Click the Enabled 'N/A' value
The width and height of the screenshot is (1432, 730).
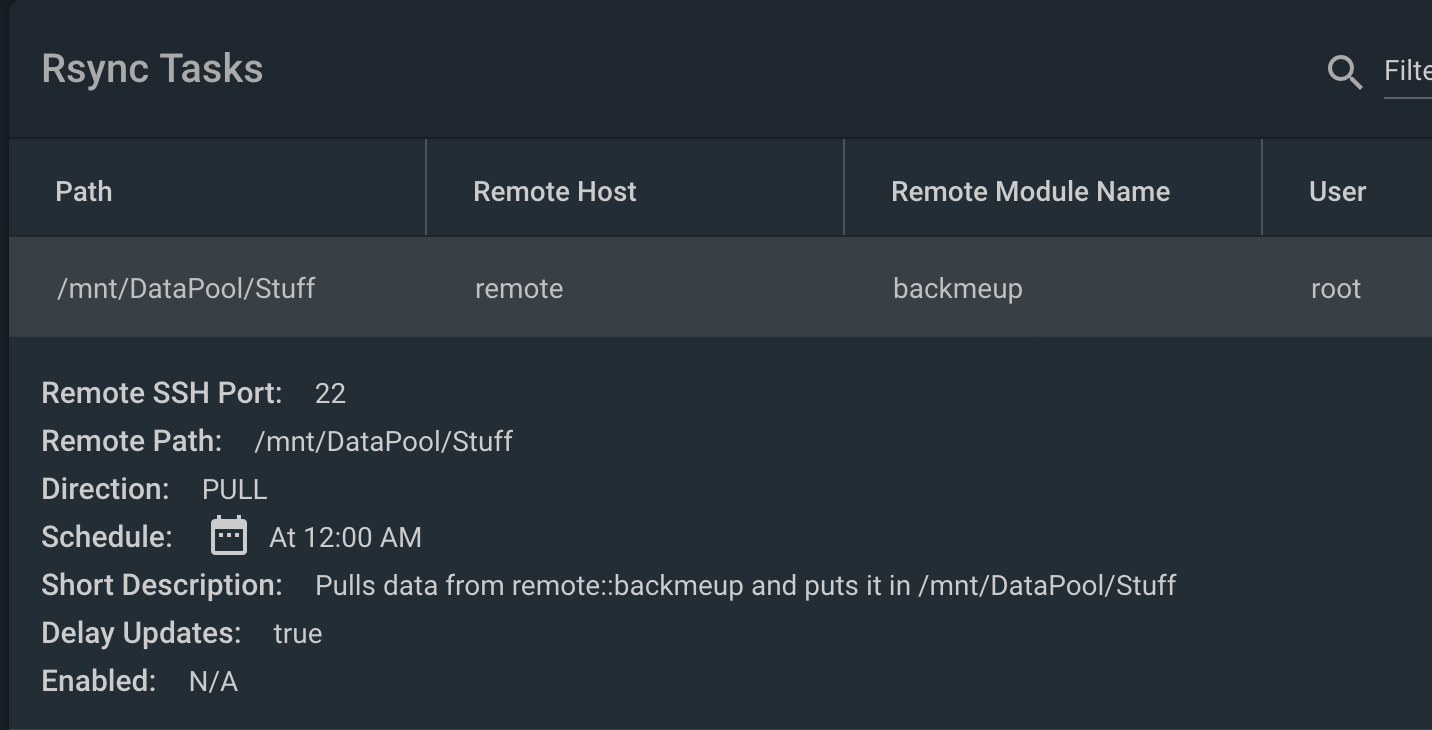pyautogui.click(x=213, y=681)
